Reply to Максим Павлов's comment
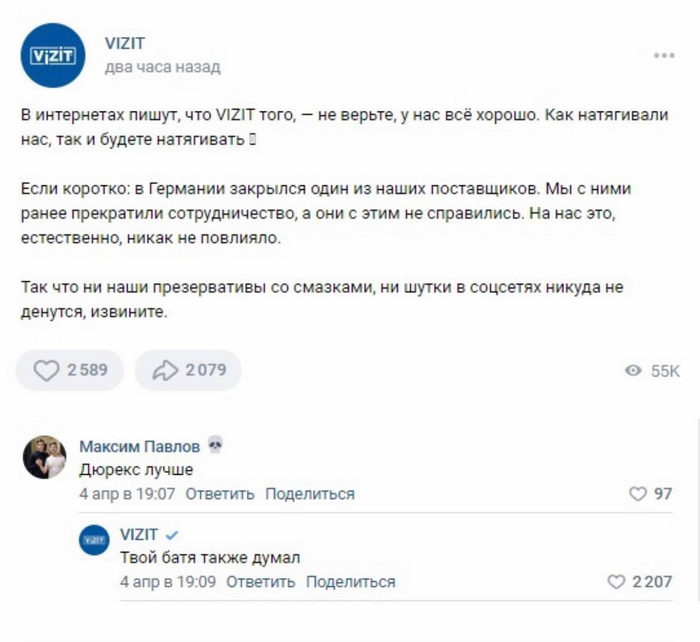This screenshot has width=700, height=642. pyautogui.click(x=220, y=494)
